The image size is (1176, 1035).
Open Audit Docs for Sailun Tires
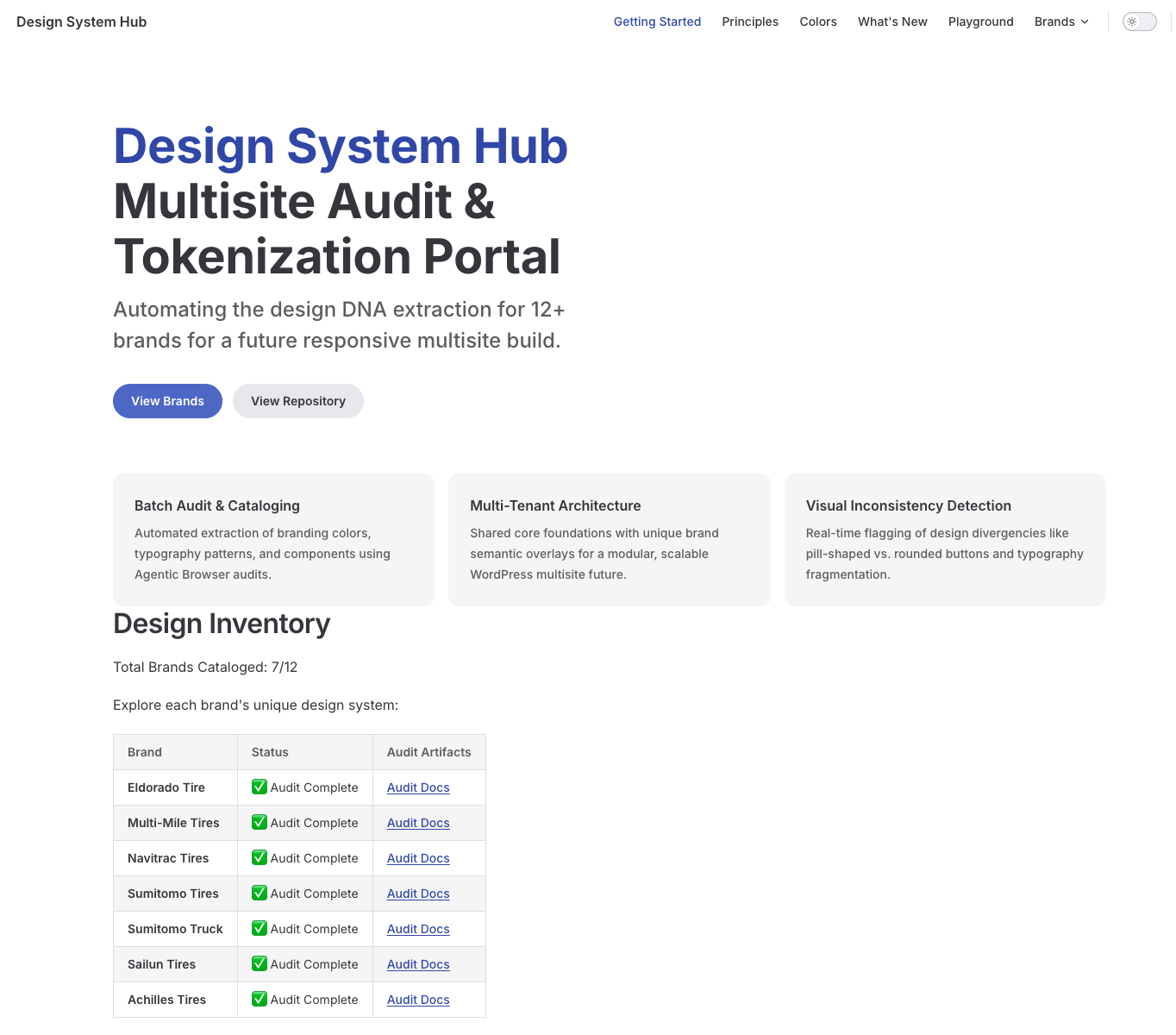coord(418,964)
